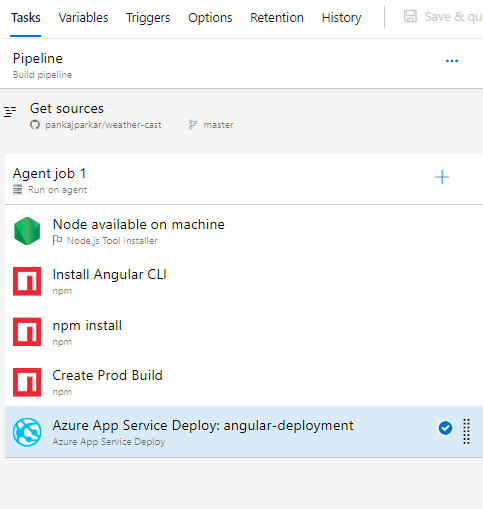The width and height of the screenshot is (483, 509).
Task: Click the branch icon next to master
Action: 193,125
